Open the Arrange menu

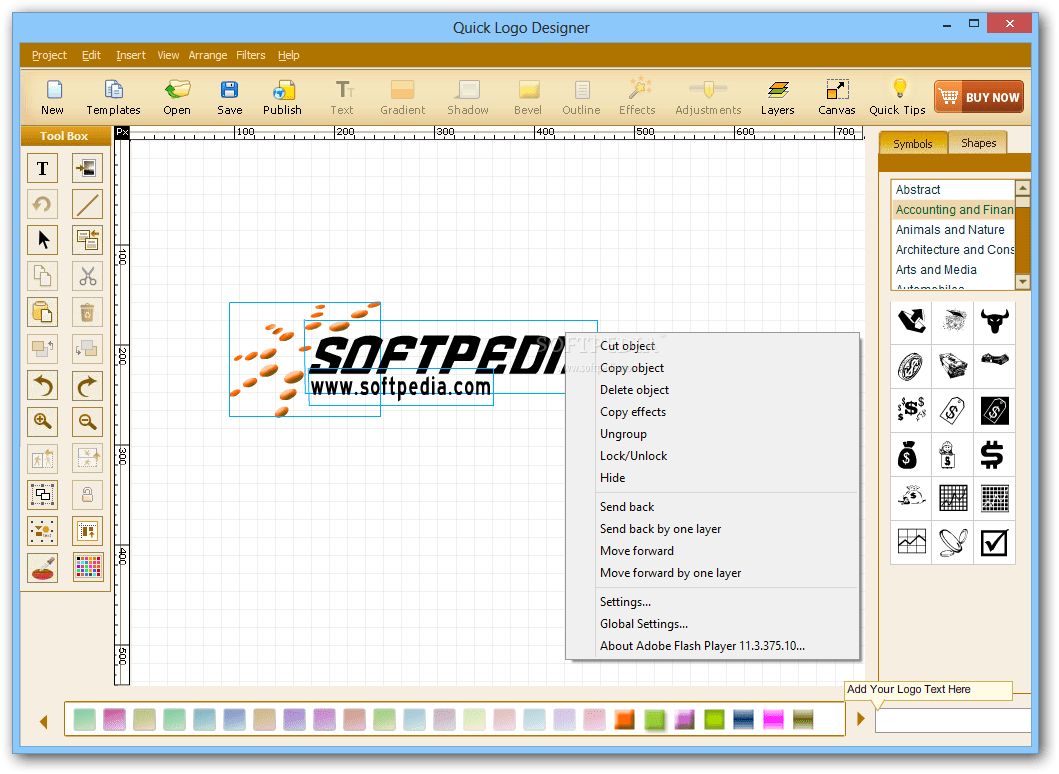(207, 55)
